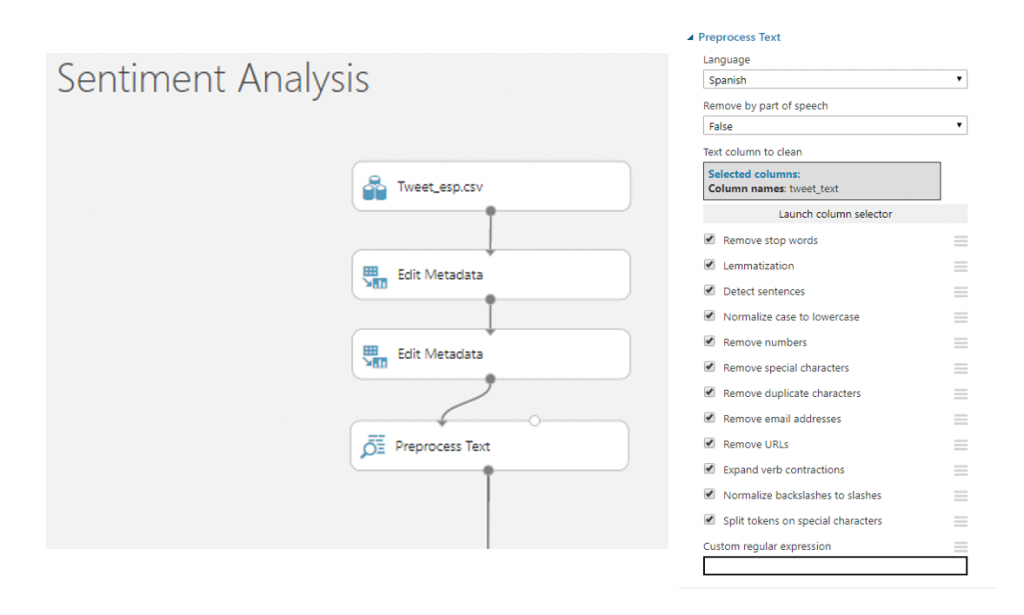The image size is (1024, 615).
Task: Disable the Remove email addresses checkbox
Action: [x=710, y=419]
